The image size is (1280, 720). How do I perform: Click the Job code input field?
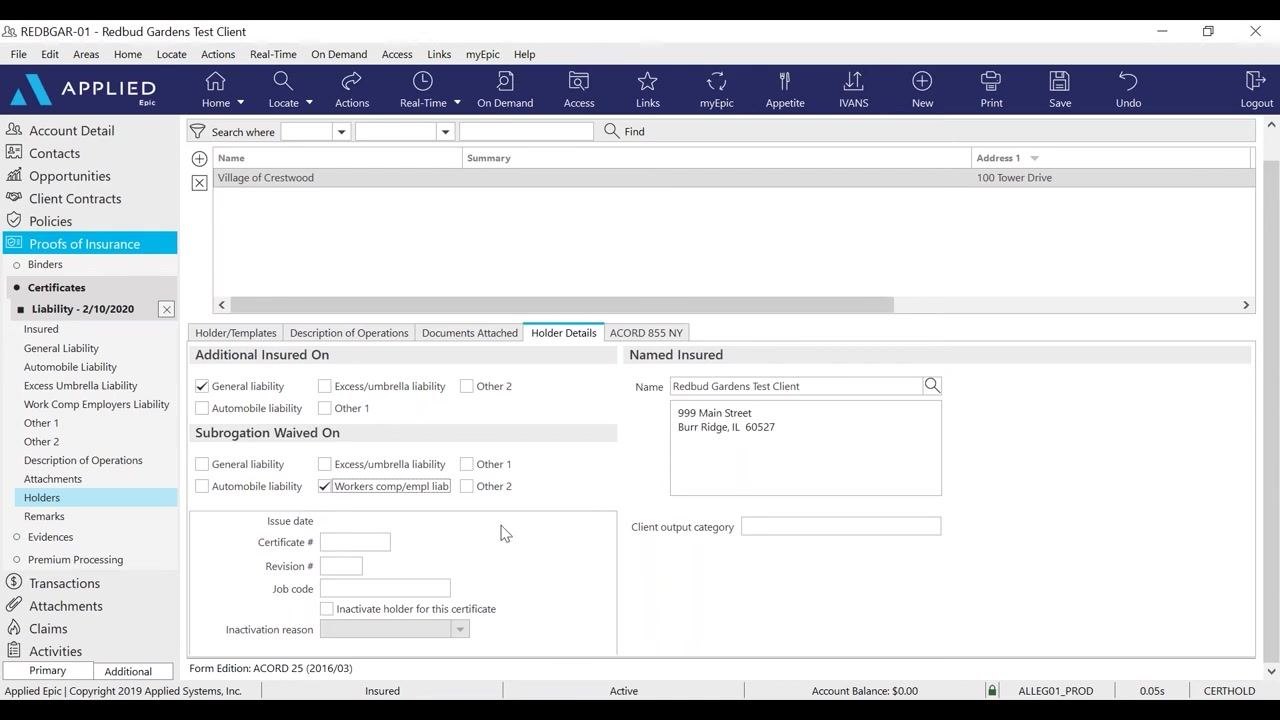click(x=385, y=589)
